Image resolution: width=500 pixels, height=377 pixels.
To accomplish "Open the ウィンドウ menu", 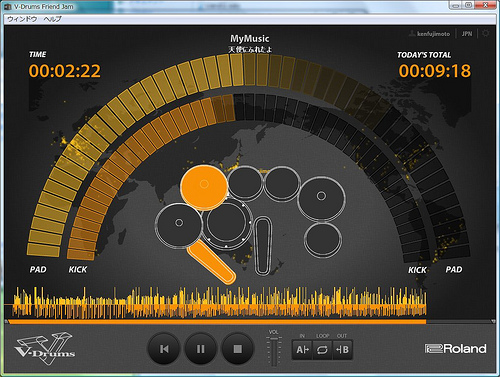I will (x=22, y=19).
